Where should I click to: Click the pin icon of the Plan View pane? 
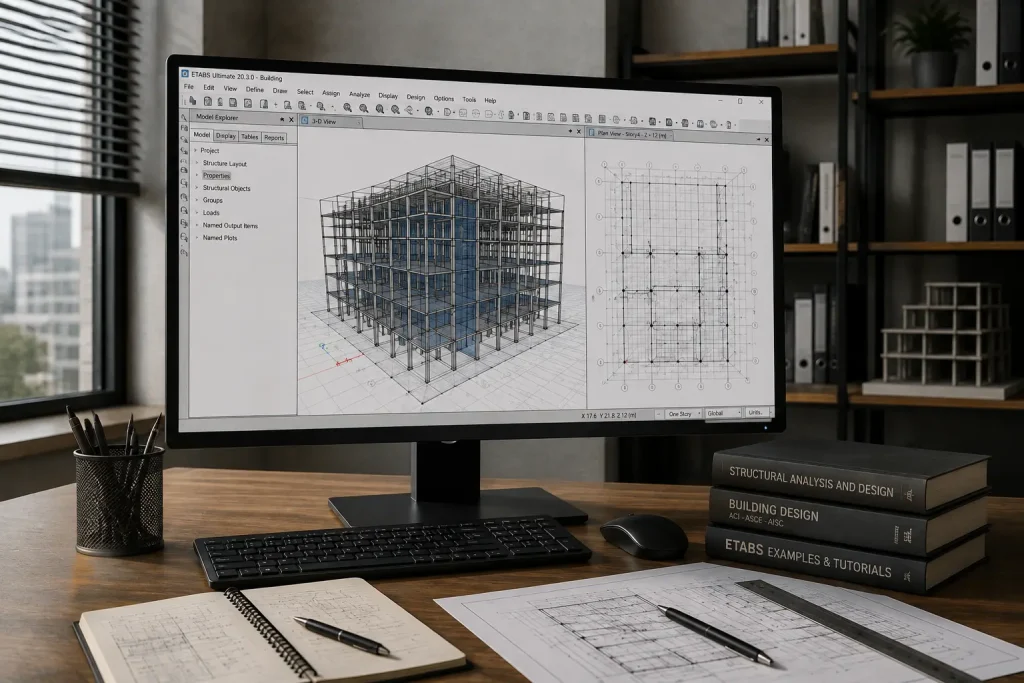(758, 140)
